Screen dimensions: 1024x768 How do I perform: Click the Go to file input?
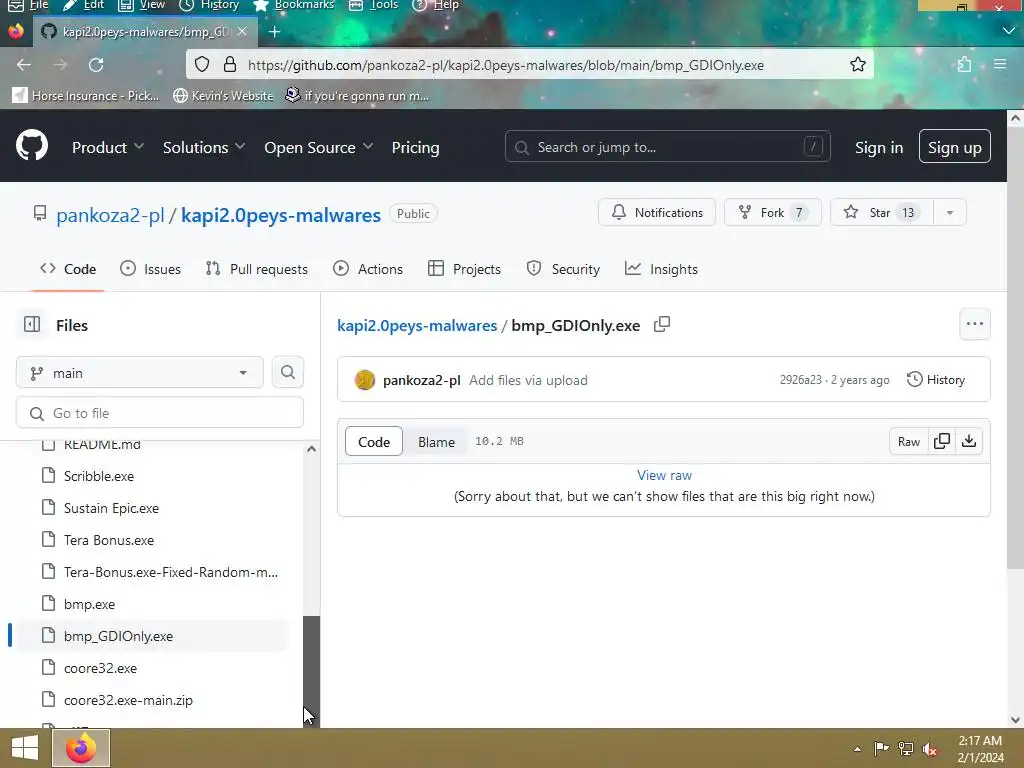pos(159,413)
